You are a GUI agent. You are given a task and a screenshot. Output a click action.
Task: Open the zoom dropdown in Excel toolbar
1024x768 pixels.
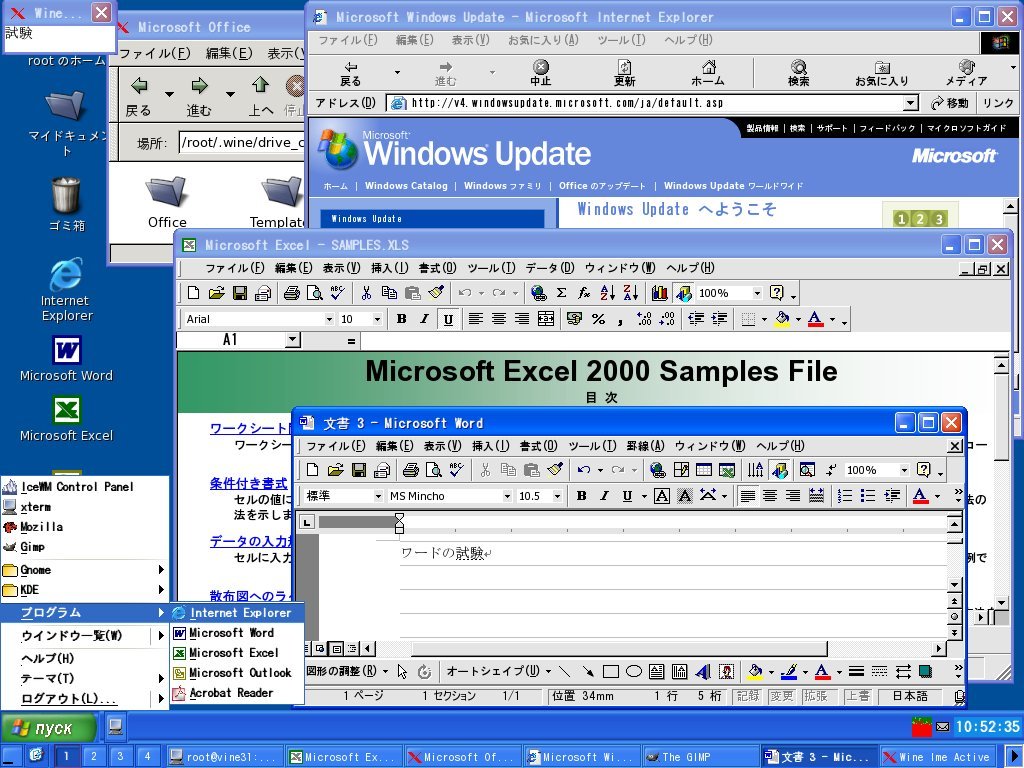click(757, 293)
